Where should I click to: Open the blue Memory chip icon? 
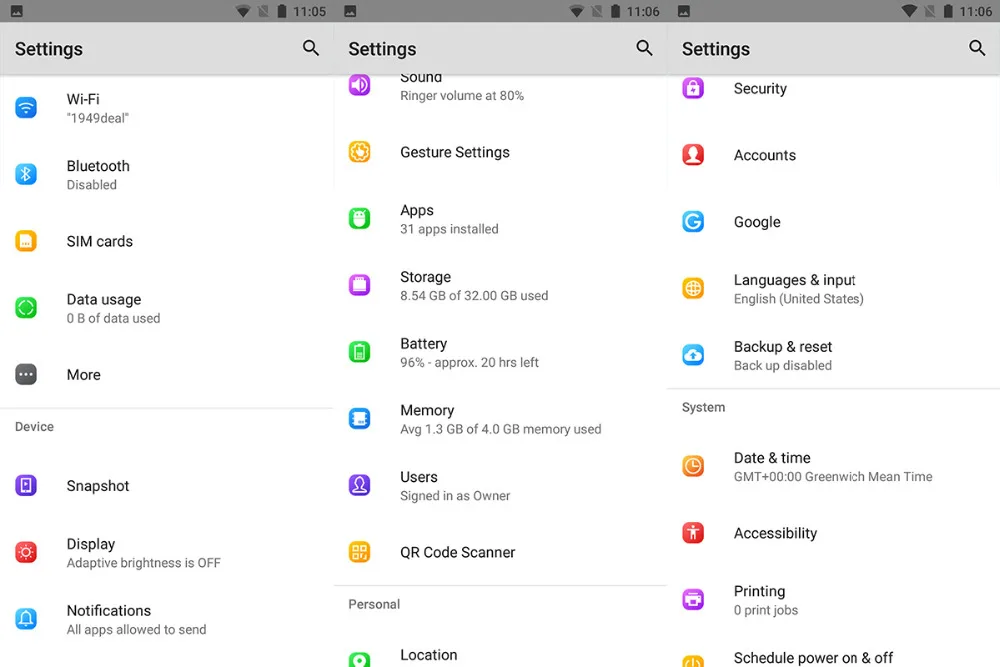coord(360,419)
